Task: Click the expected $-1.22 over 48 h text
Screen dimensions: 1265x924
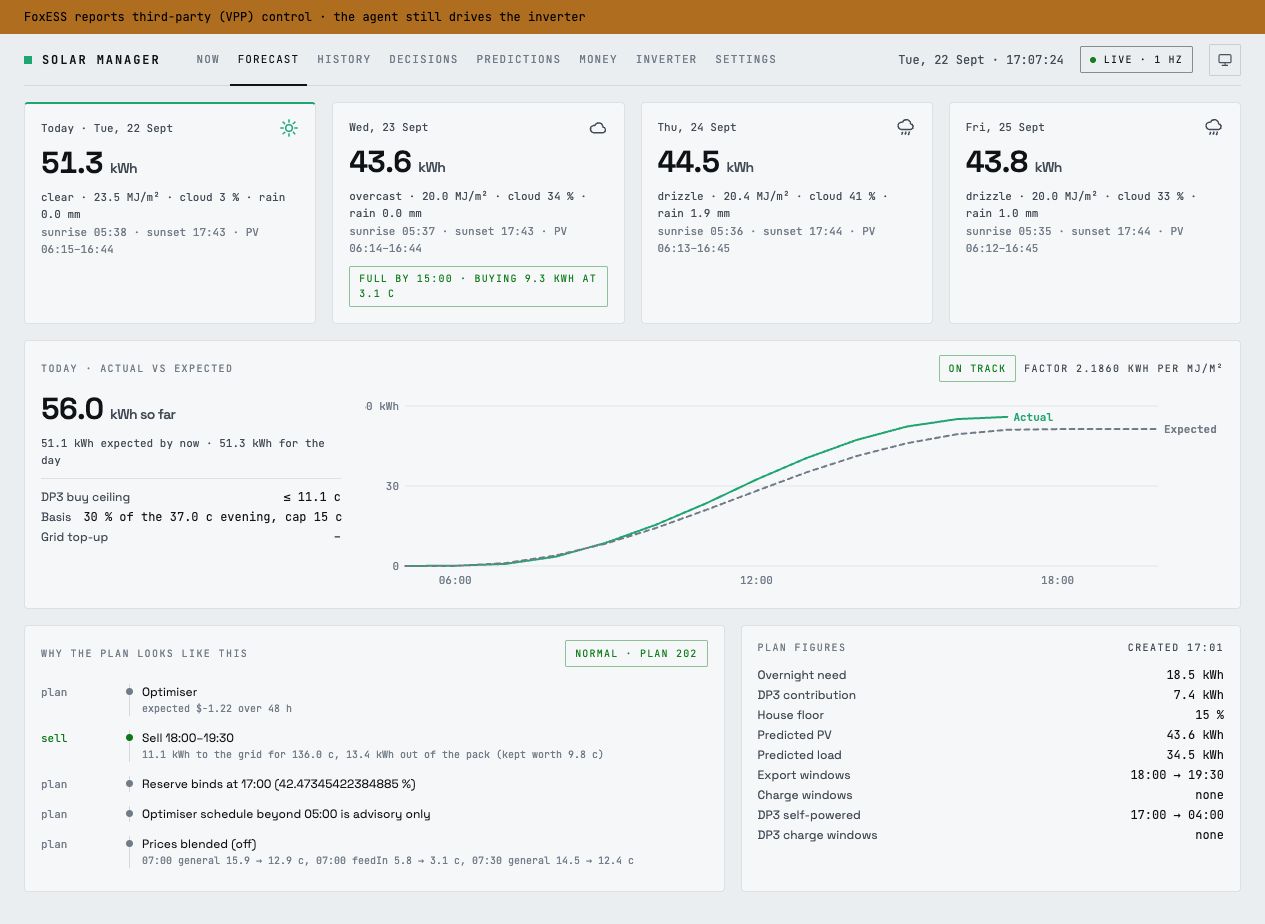Action: tap(217, 709)
